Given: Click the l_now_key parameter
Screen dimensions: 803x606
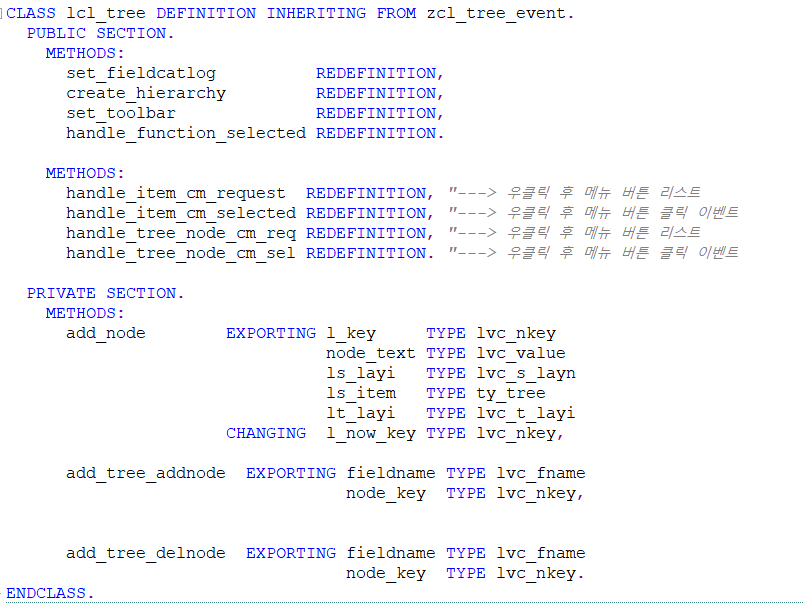Looking at the screenshot, I should pyautogui.click(x=371, y=433).
